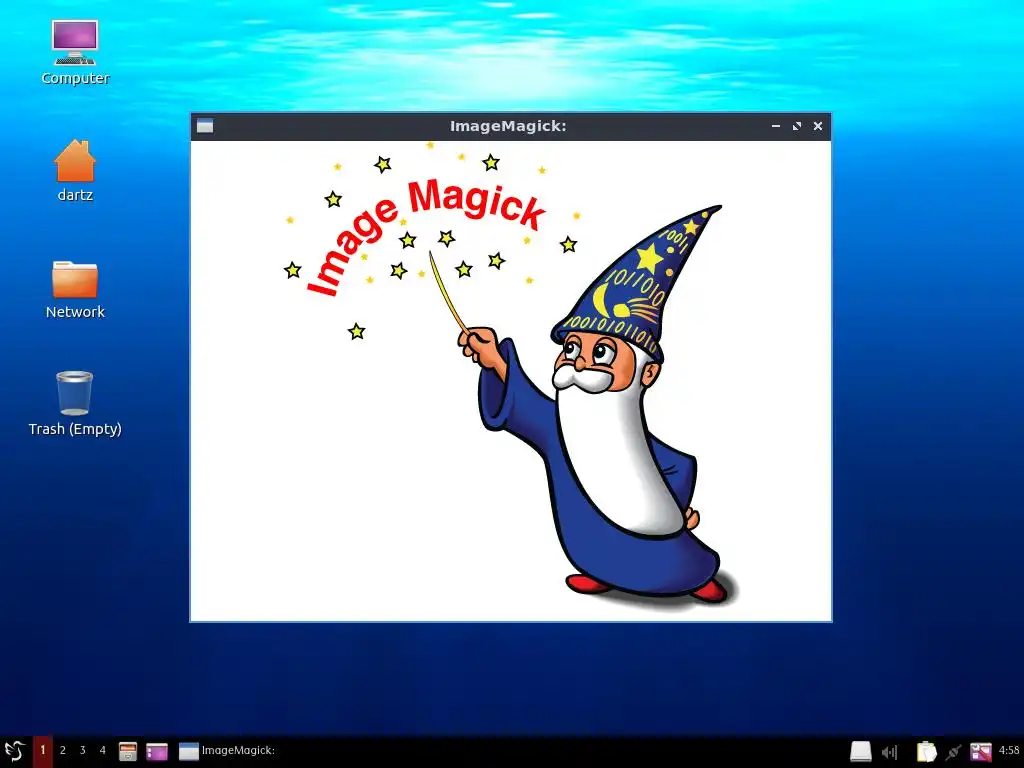
Task: Click the pink screenshot tray icon
Action: click(x=981, y=752)
